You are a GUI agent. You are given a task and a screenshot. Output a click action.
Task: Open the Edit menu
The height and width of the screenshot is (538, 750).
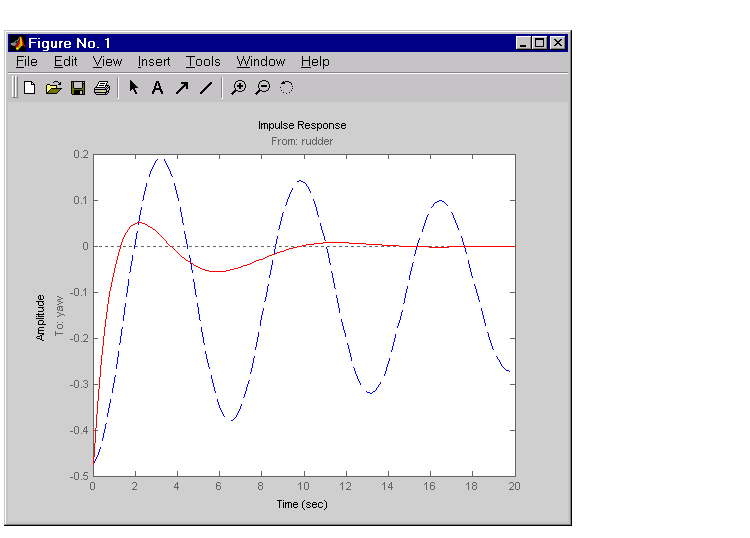coord(66,62)
